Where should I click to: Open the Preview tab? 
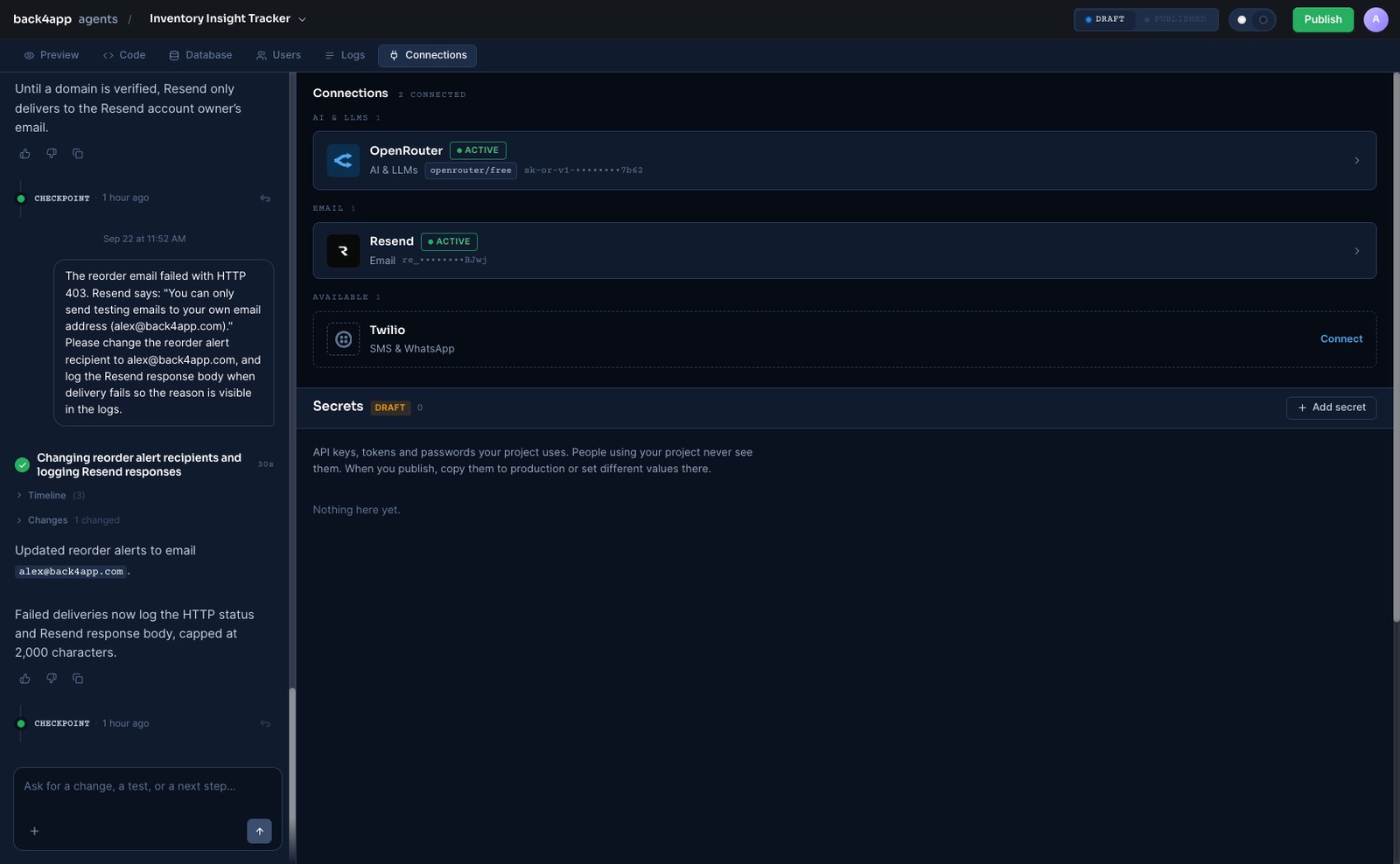pos(52,55)
